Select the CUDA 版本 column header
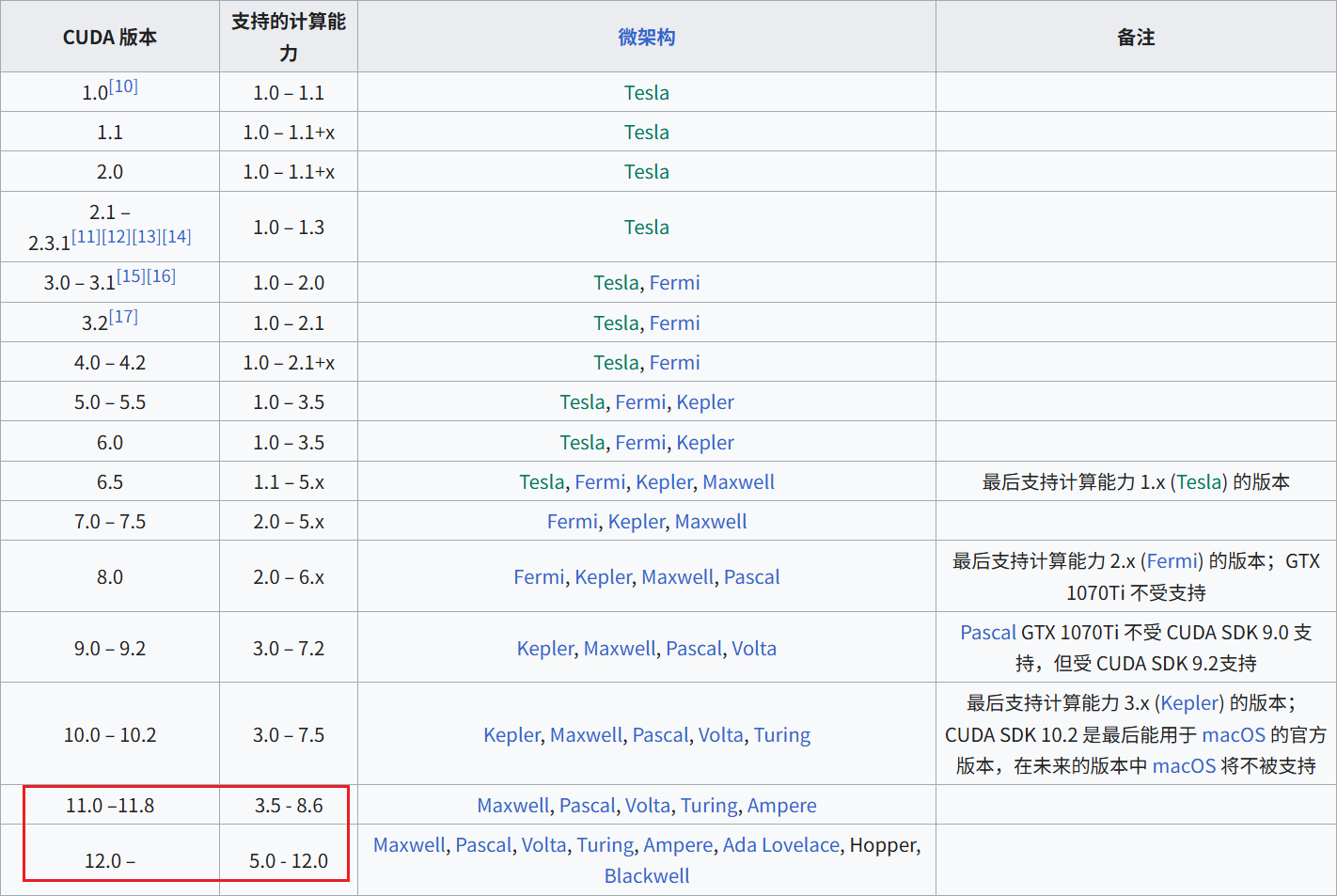The width and height of the screenshot is (1337, 896). click(x=110, y=37)
